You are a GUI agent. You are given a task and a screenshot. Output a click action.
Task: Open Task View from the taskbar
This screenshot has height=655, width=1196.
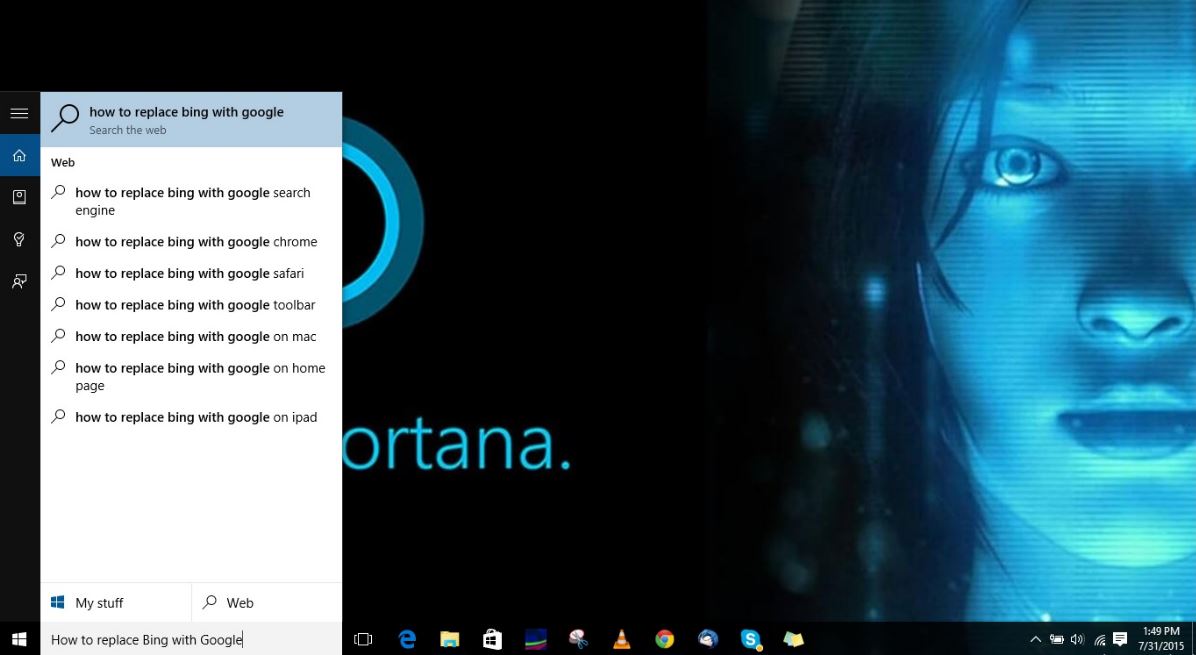coord(363,639)
